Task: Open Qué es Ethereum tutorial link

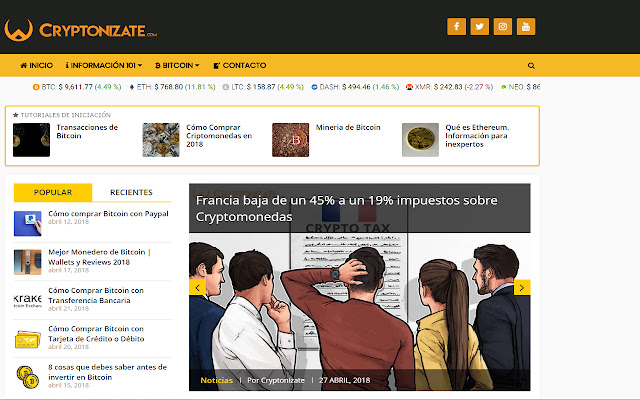Action: pos(477,136)
